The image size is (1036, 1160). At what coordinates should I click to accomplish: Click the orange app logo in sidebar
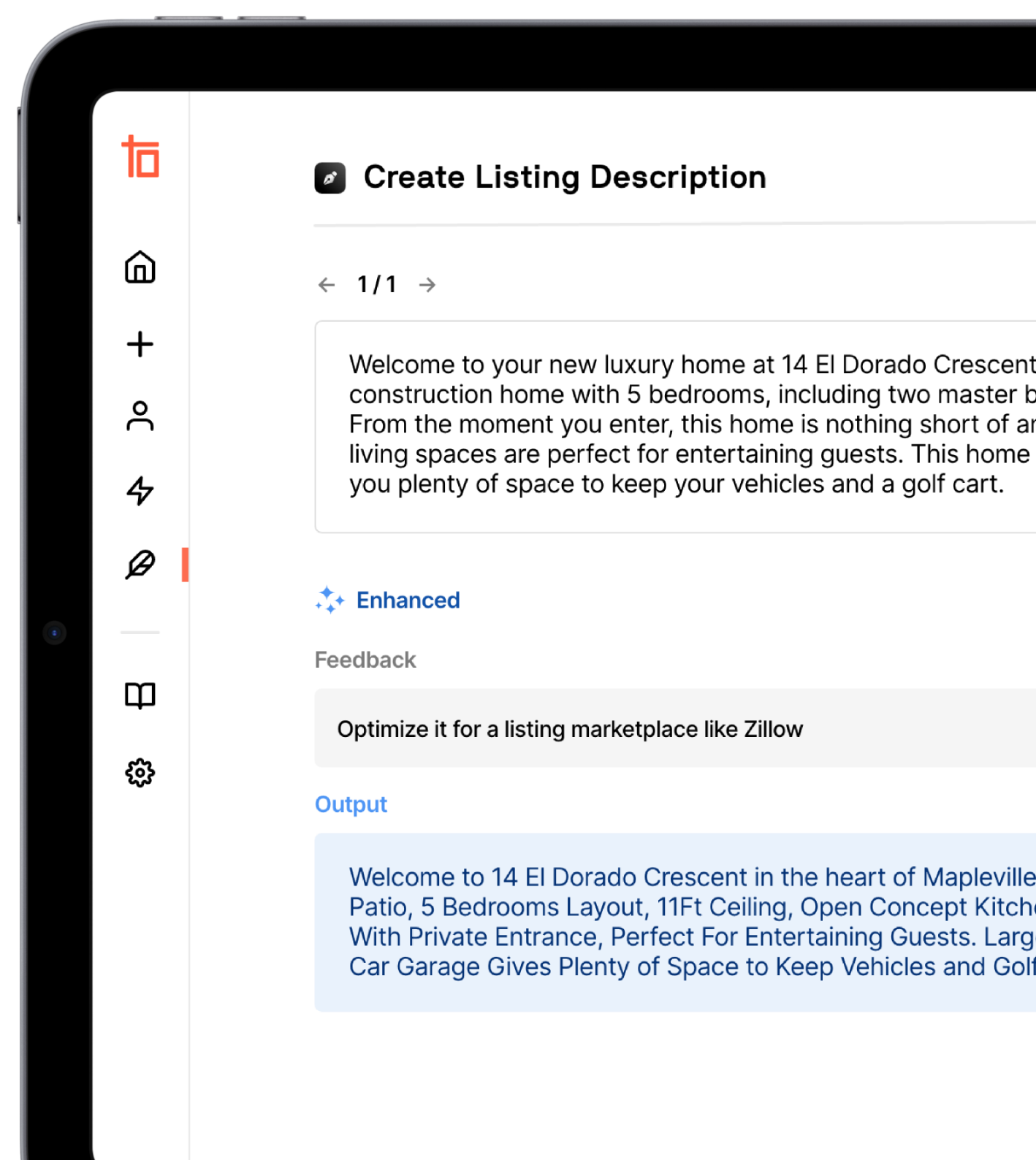140,156
